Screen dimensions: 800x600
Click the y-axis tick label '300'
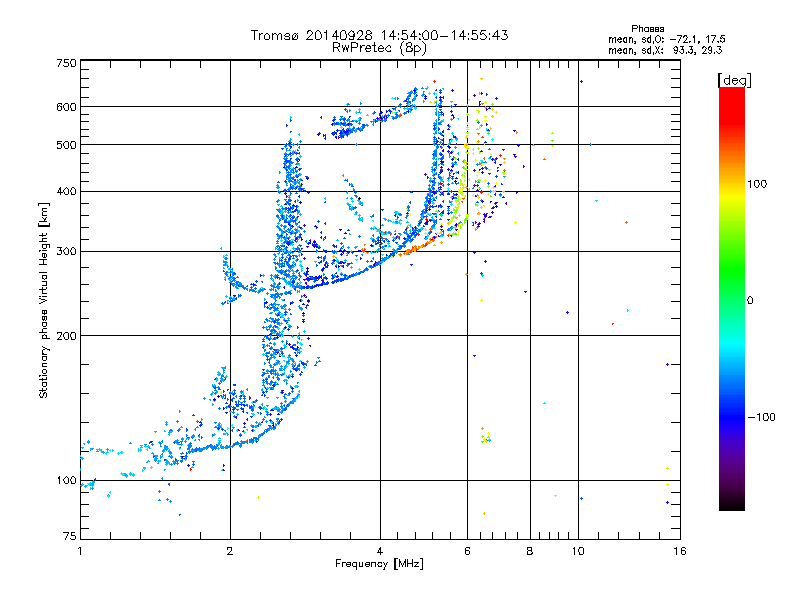[x=67, y=252]
